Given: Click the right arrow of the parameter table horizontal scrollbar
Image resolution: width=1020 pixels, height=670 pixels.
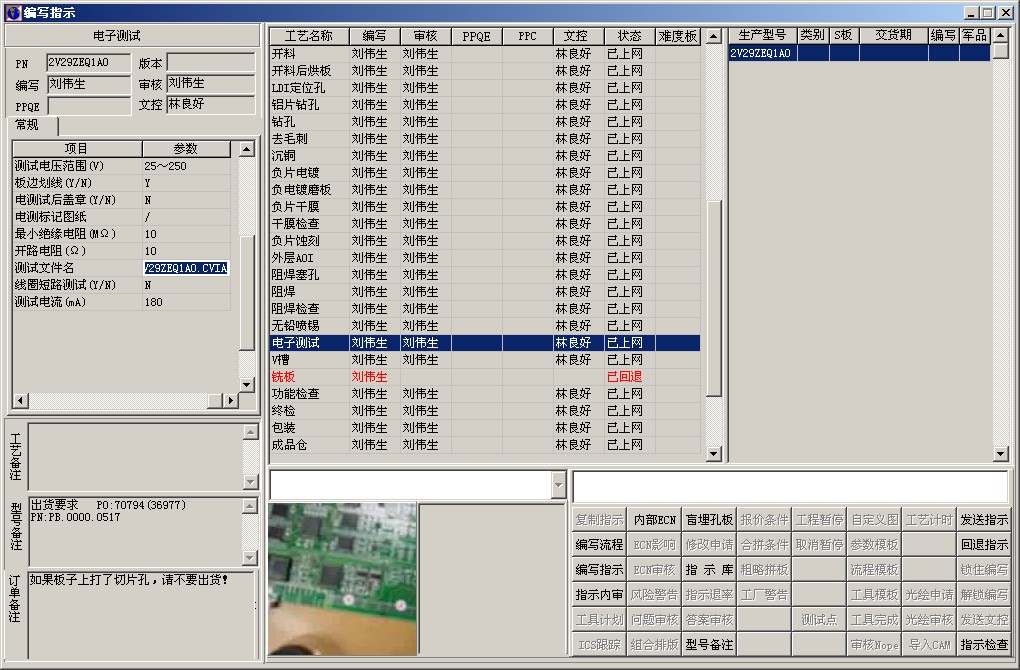Looking at the screenshot, I should tap(230, 401).
